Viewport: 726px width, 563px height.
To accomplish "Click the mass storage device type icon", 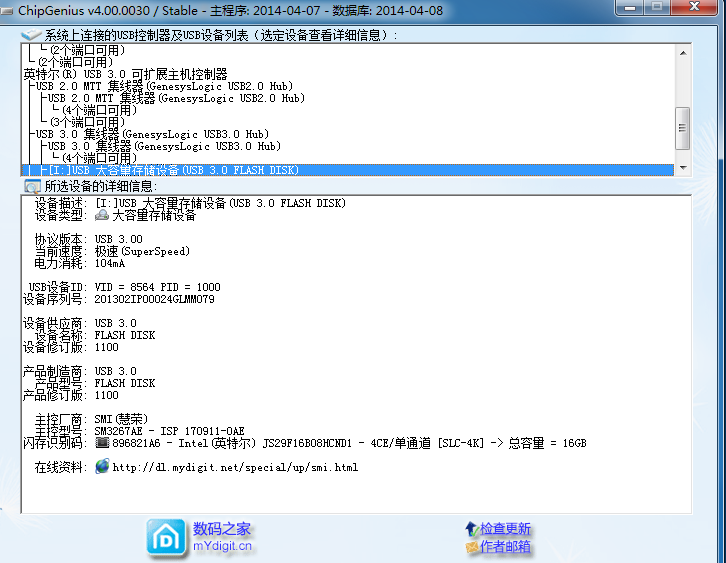I will [x=102, y=215].
